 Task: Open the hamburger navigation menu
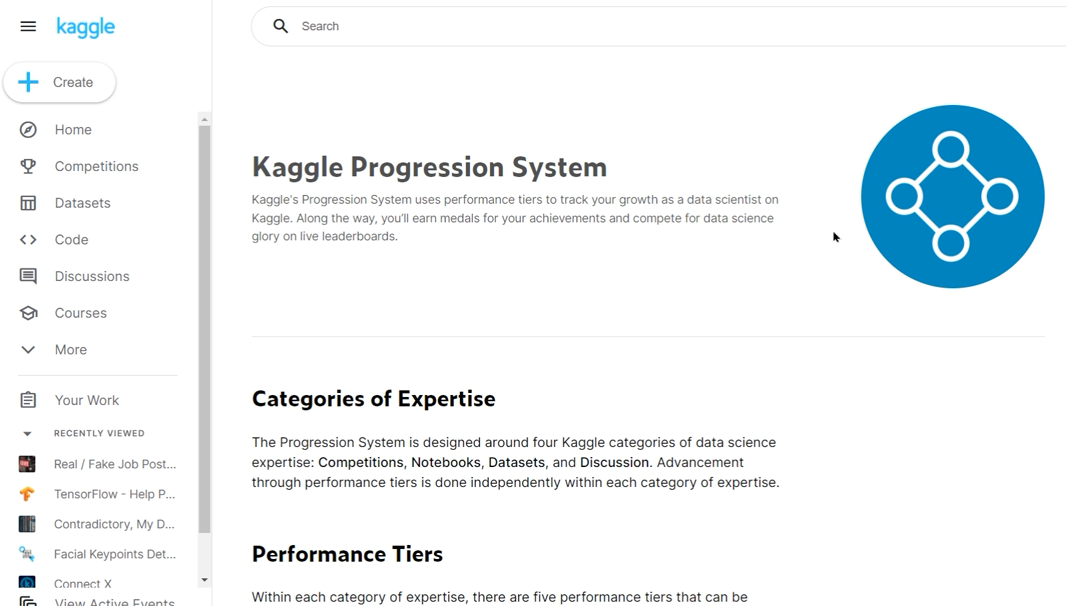click(x=28, y=27)
